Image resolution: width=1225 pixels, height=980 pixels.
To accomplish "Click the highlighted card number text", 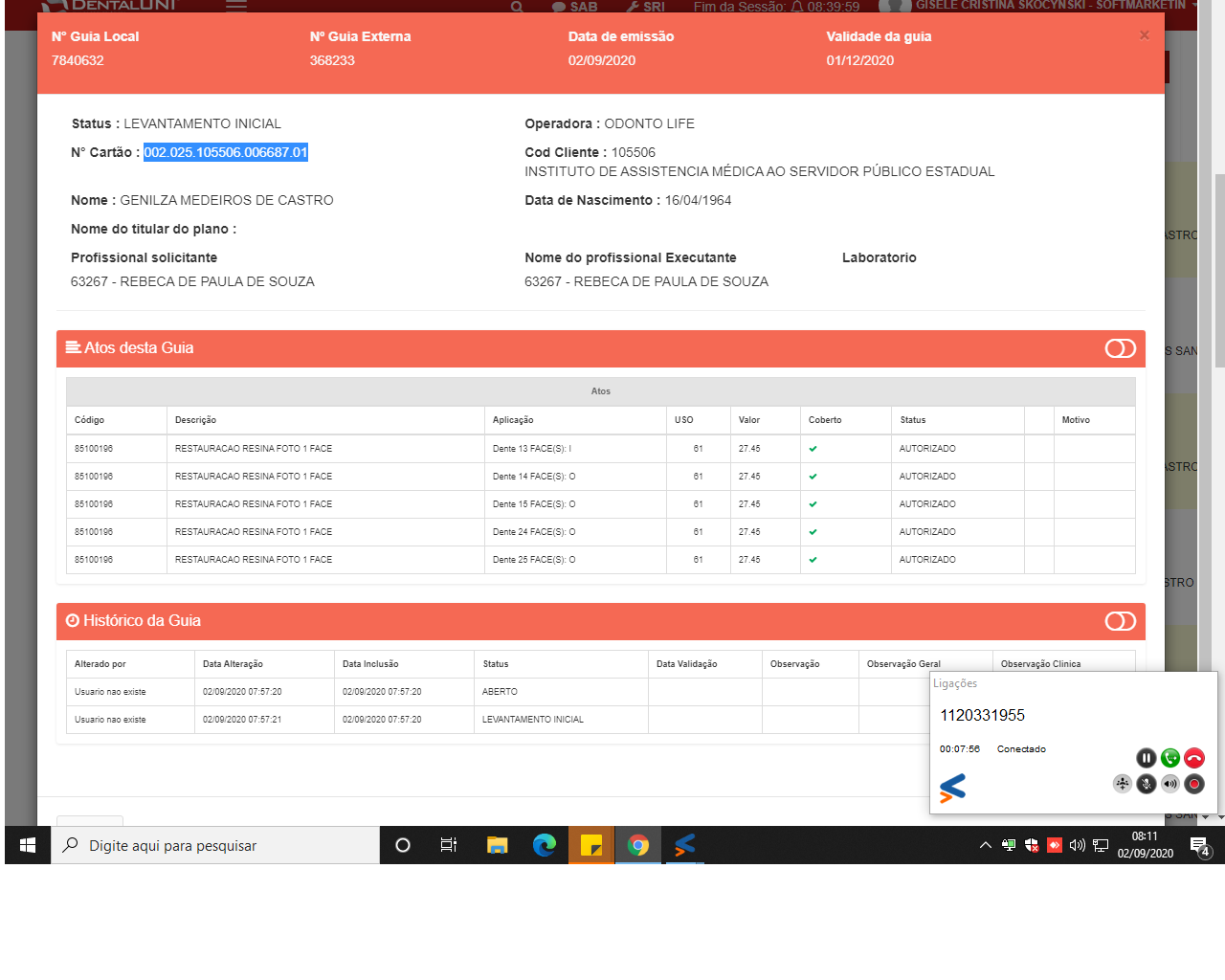I will point(226,152).
